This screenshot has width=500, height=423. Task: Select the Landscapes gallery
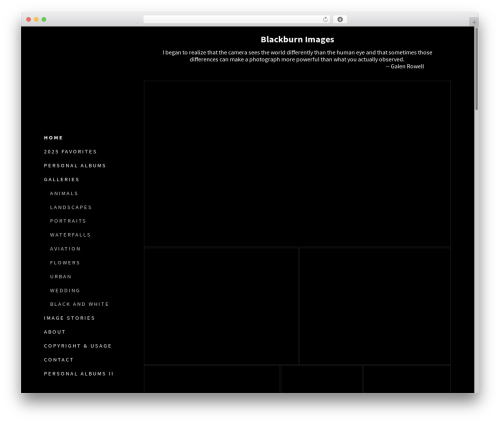[70, 207]
